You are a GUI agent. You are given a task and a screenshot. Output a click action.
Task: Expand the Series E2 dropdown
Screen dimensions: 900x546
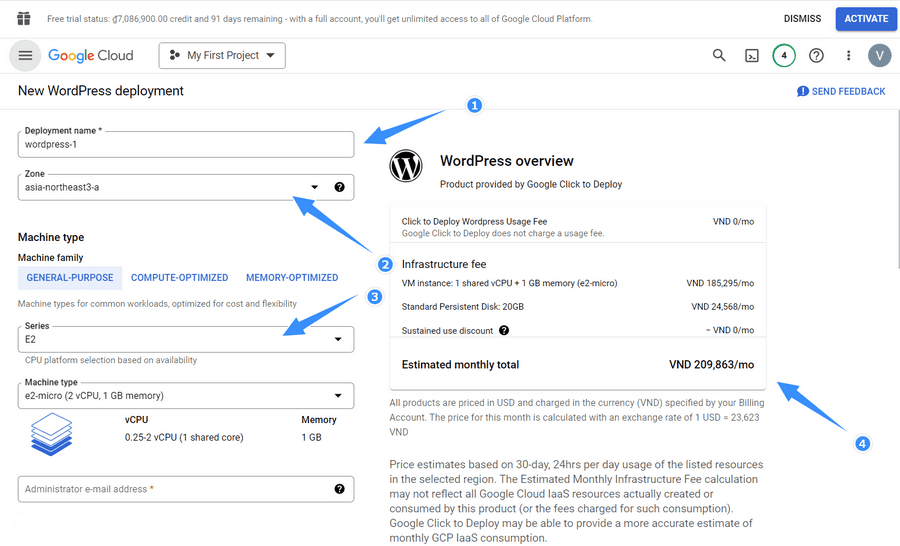pyautogui.click(x=338, y=339)
